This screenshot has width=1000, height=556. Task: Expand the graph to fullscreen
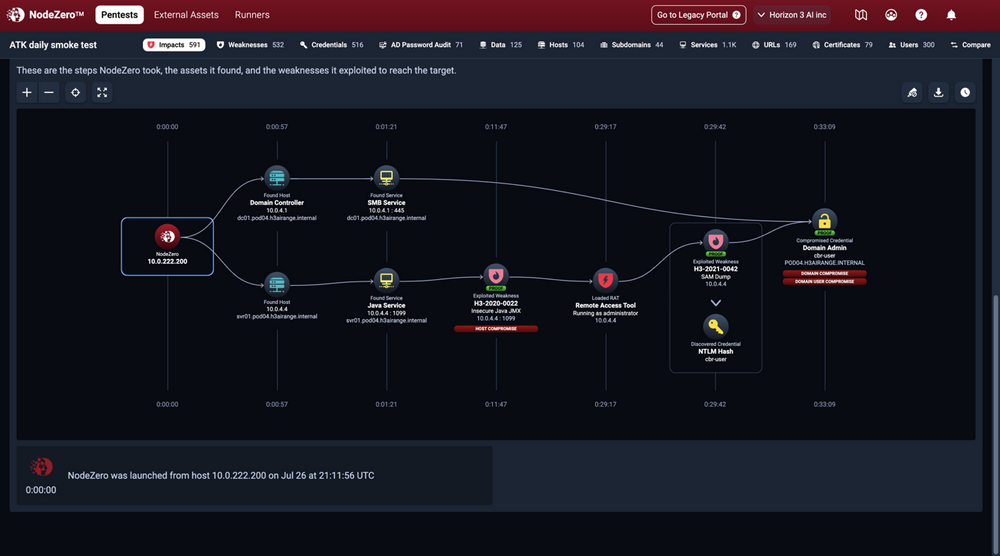(102, 92)
